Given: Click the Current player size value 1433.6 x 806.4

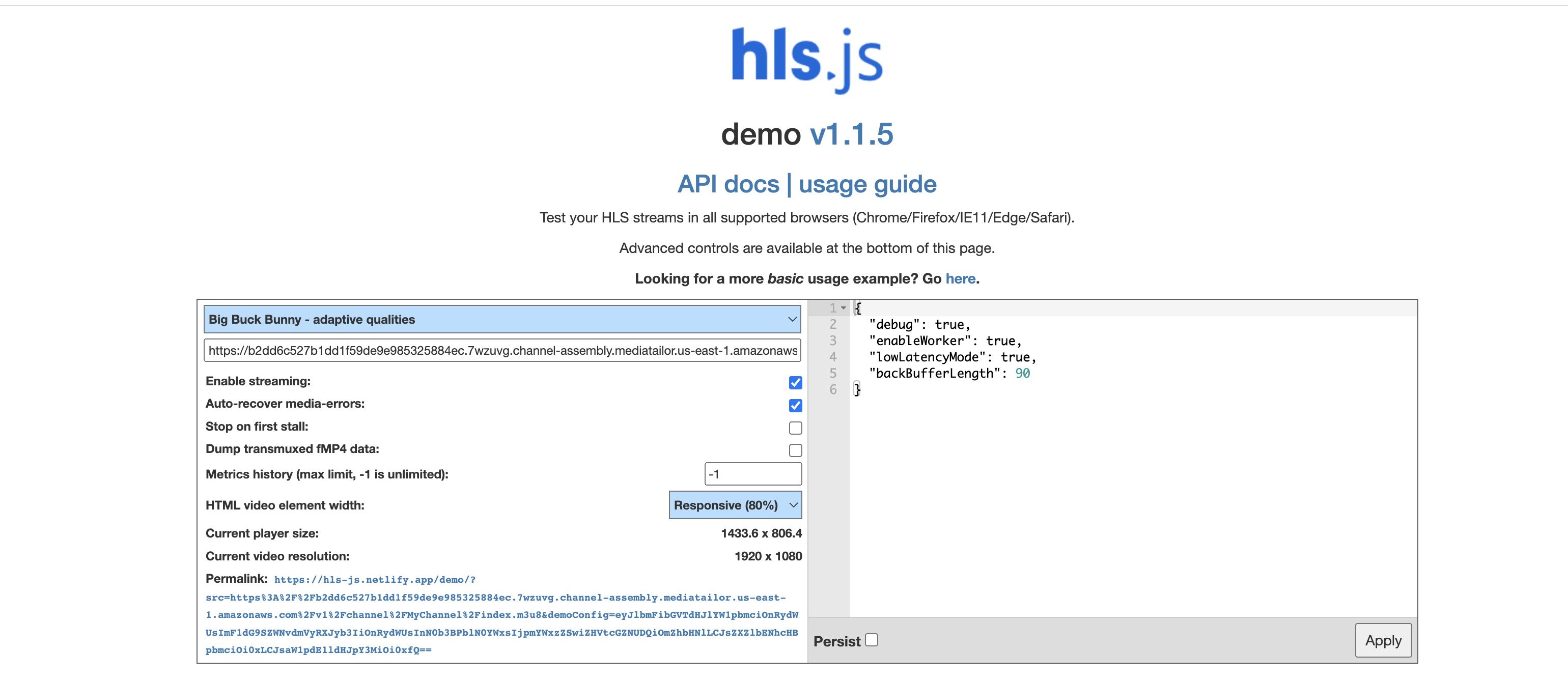Looking at the screenshot, I should [x=762, y=533].
